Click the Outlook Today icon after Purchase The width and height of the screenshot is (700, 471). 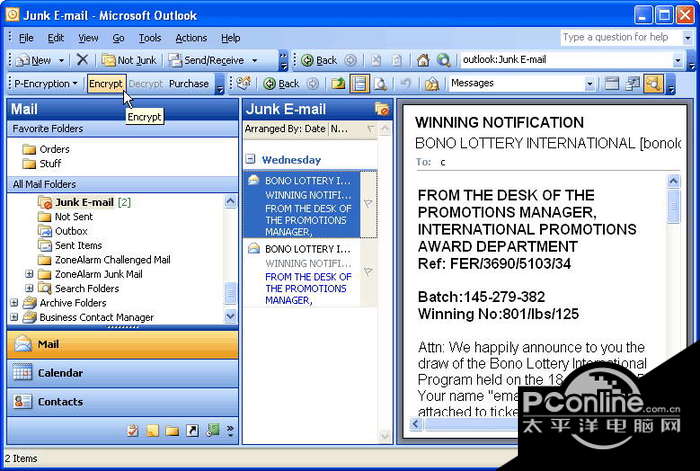(x=244, y=83)
